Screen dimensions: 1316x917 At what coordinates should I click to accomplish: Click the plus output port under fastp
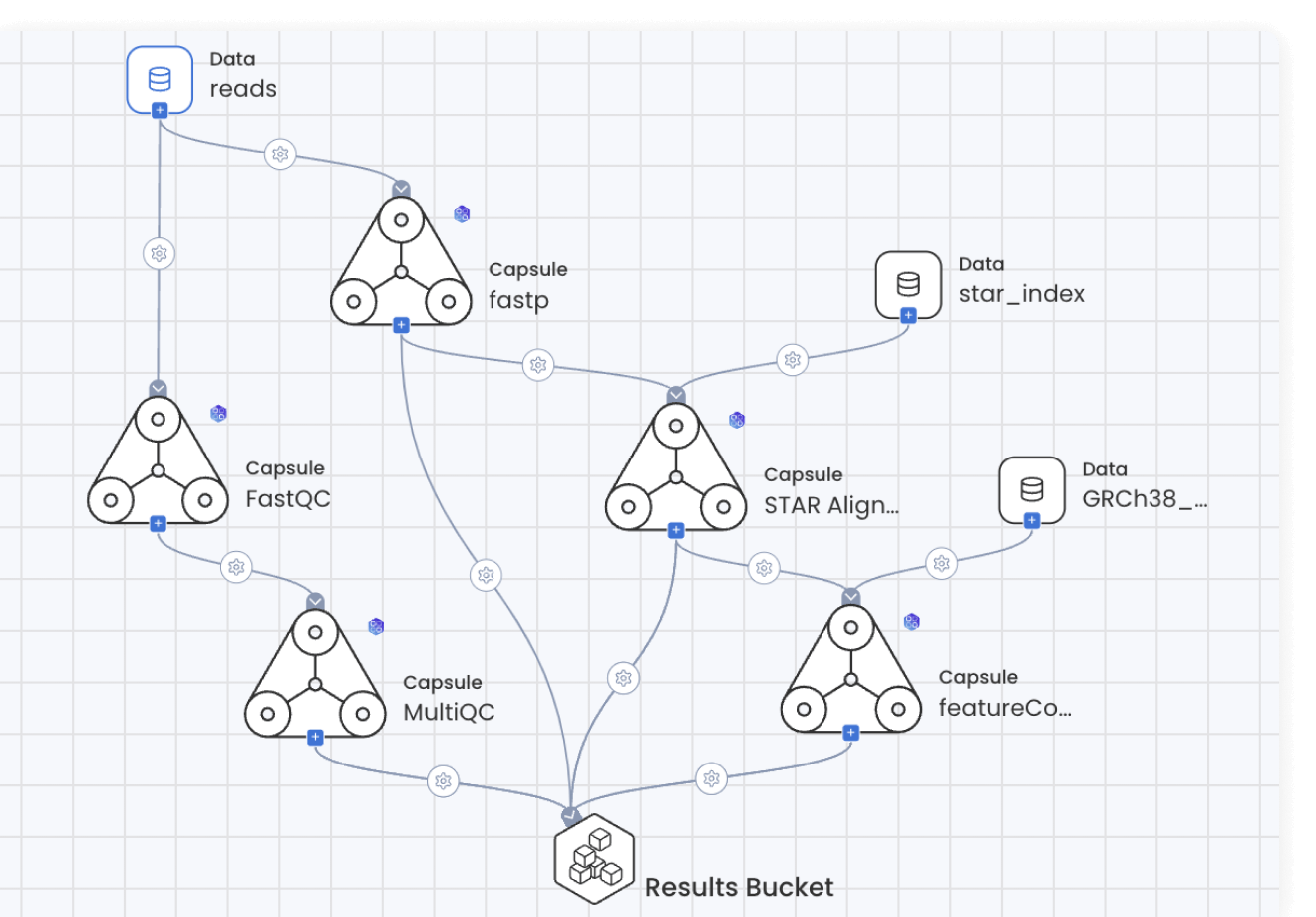401,325
